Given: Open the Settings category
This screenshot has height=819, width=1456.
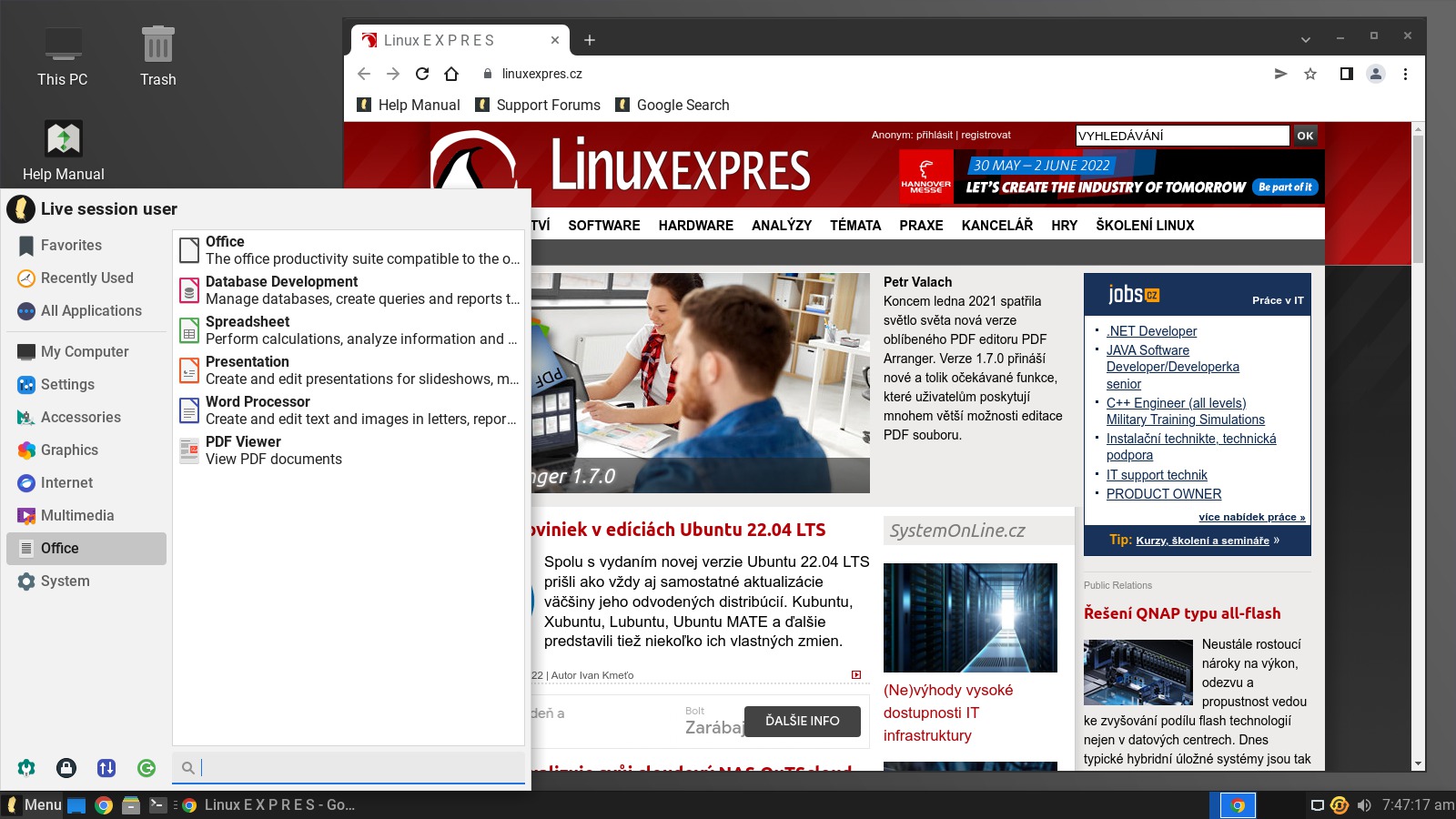Looking at the screenshot, I should coord(87,385).
